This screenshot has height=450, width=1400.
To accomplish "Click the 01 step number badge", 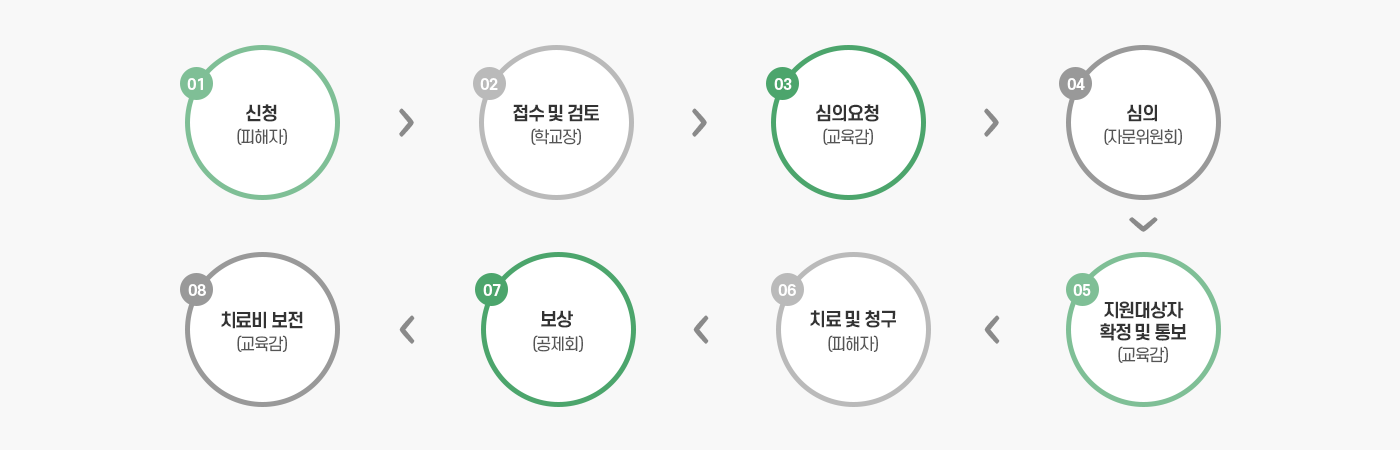I will pyautogui.click(x=196, y=84).
